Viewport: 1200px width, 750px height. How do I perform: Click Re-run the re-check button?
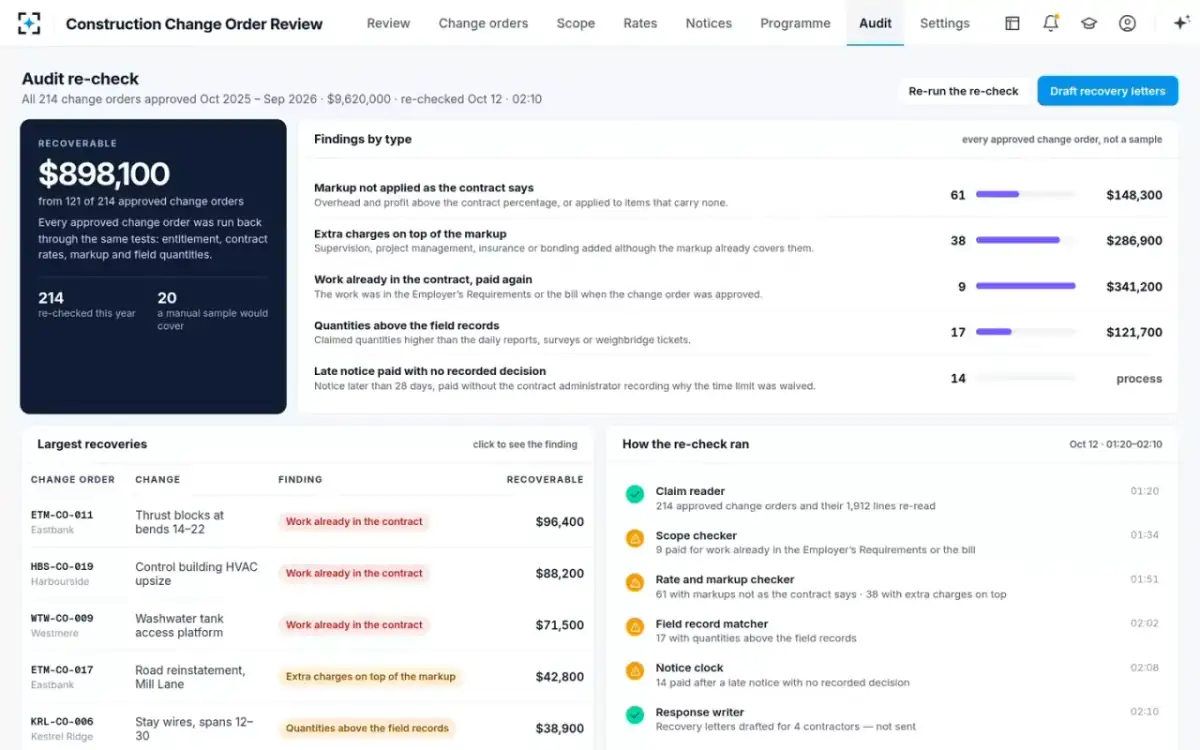pyautogui.click(x=963, y=91)
